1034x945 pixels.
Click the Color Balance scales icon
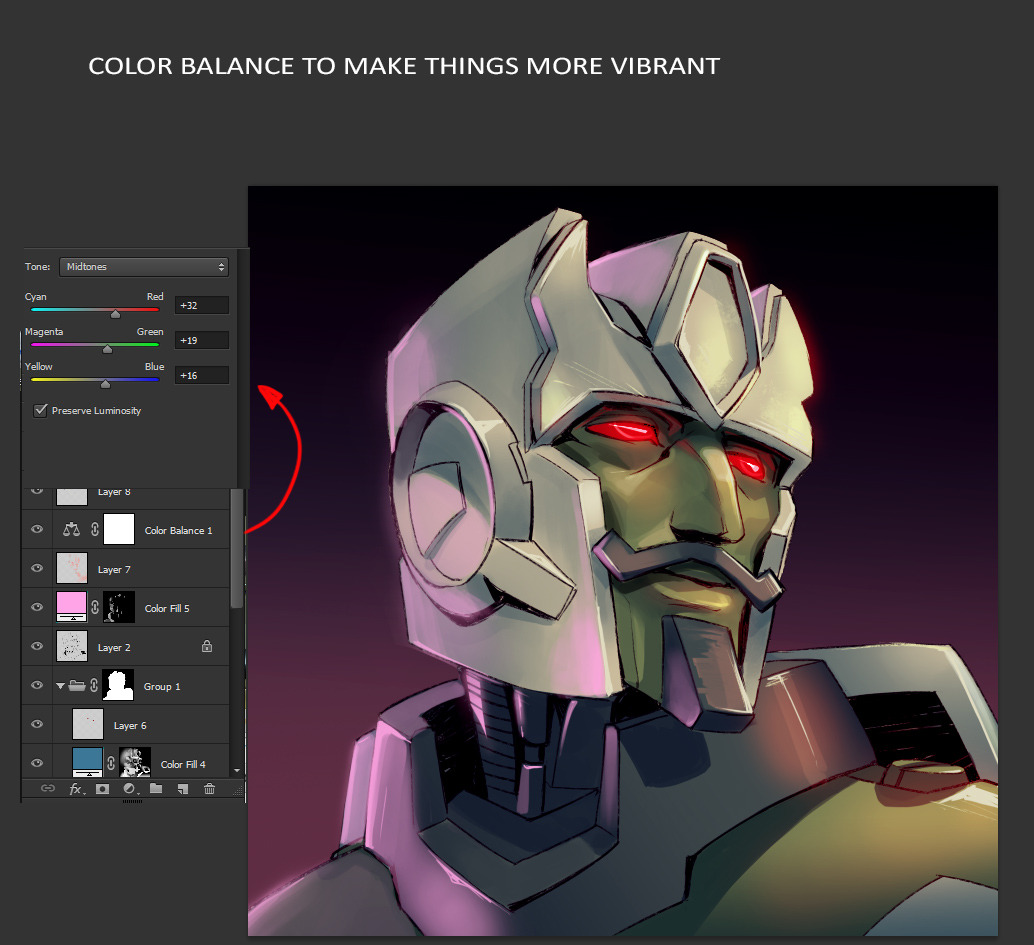click(71, 529)
